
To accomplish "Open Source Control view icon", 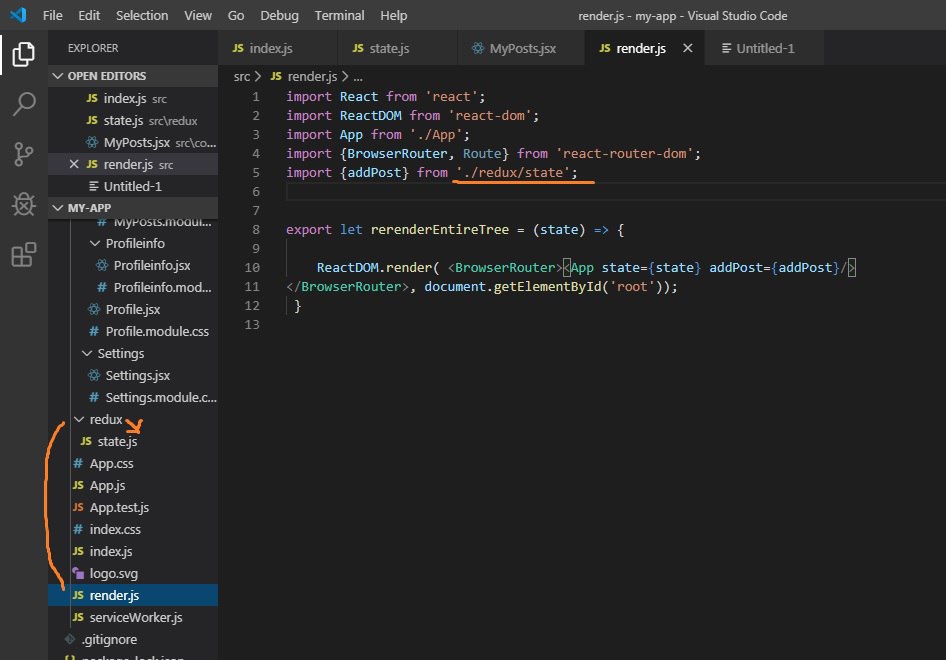I will [x=23, y=154].
